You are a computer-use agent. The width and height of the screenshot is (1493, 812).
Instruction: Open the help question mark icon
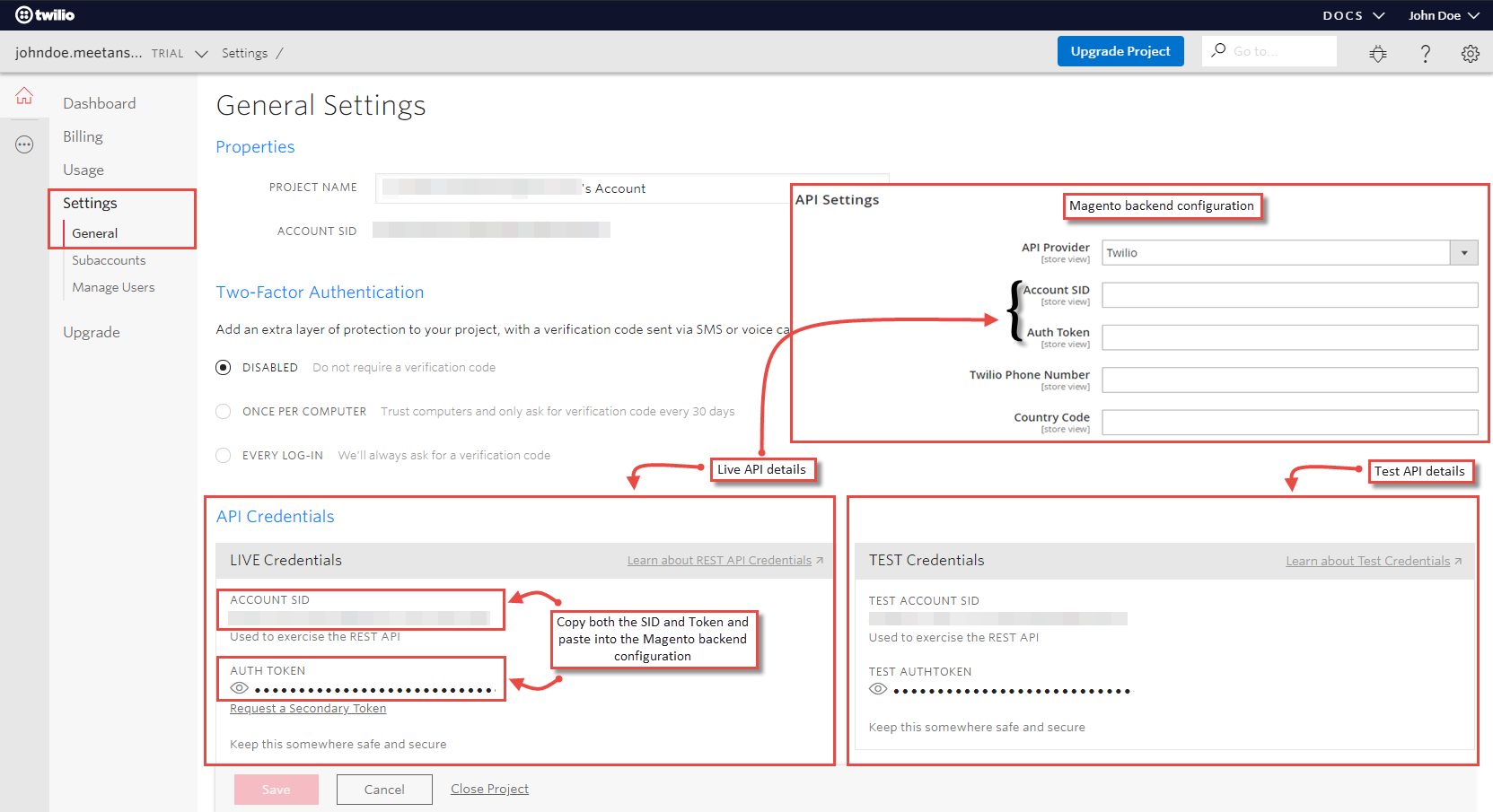coord(1425,53)
